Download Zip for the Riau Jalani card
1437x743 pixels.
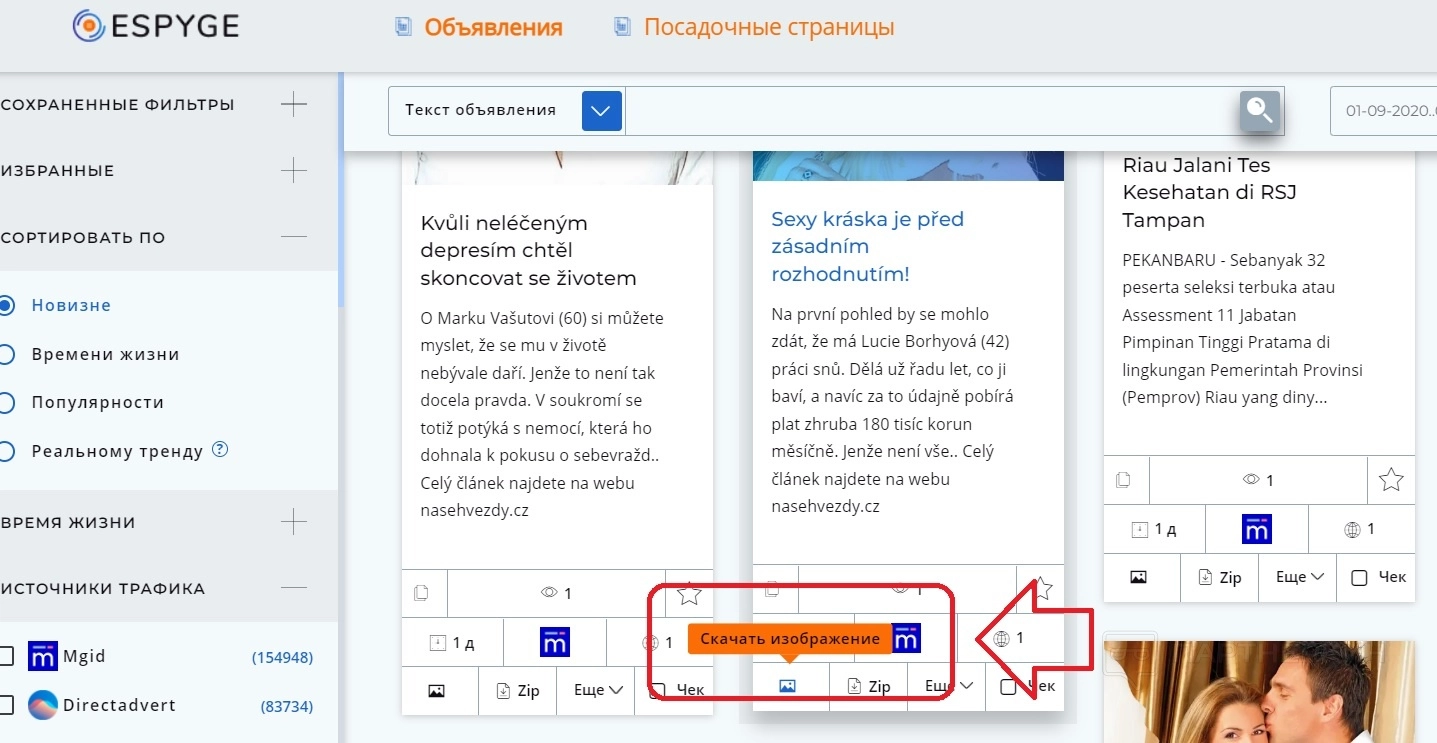pyautogui.click(x=1220, y=577)
